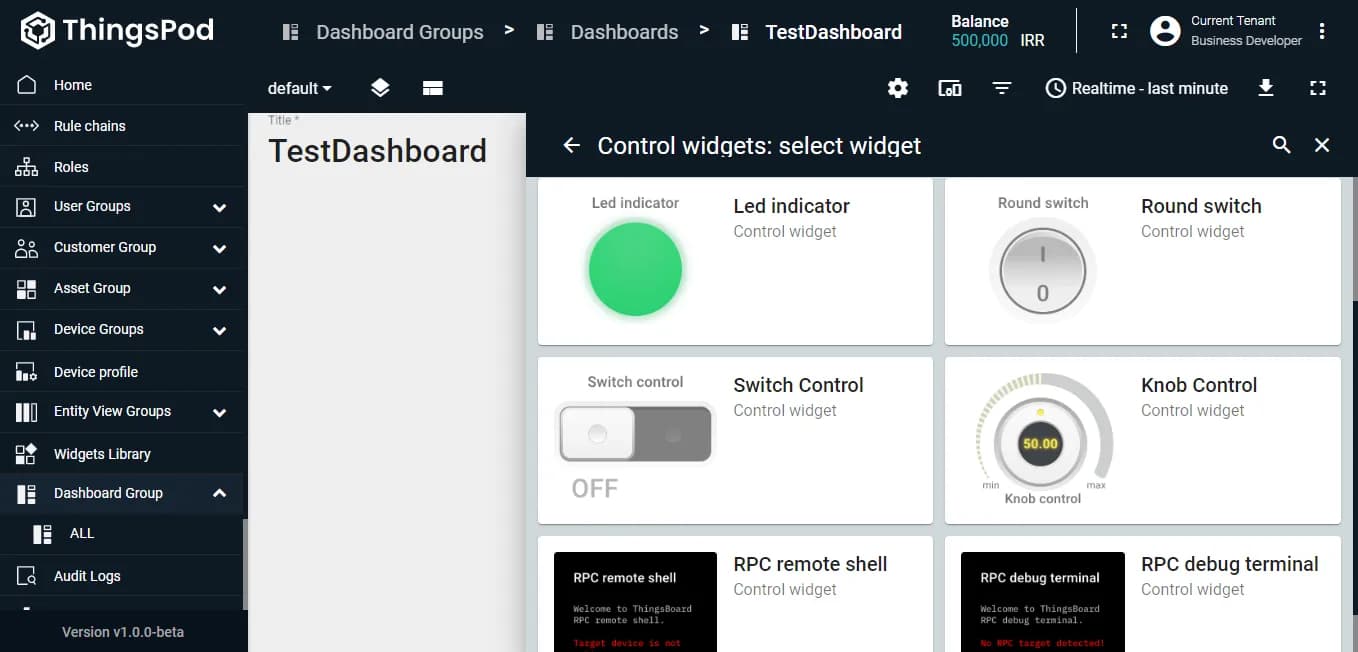Select the Round switch widget
Screen dimensions: 1358x652
[1142, 261]
